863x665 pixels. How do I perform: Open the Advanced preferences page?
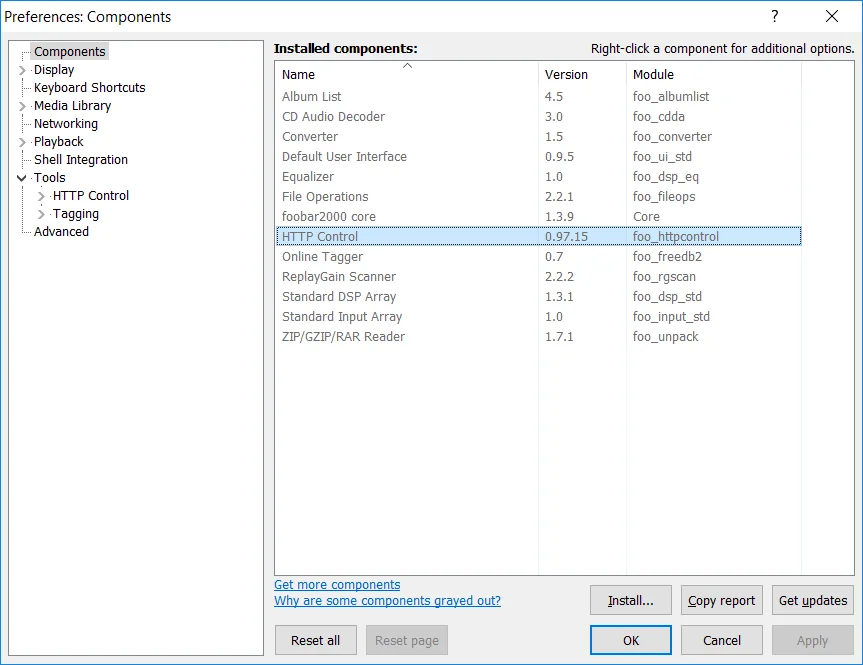(x=61, y=232)
